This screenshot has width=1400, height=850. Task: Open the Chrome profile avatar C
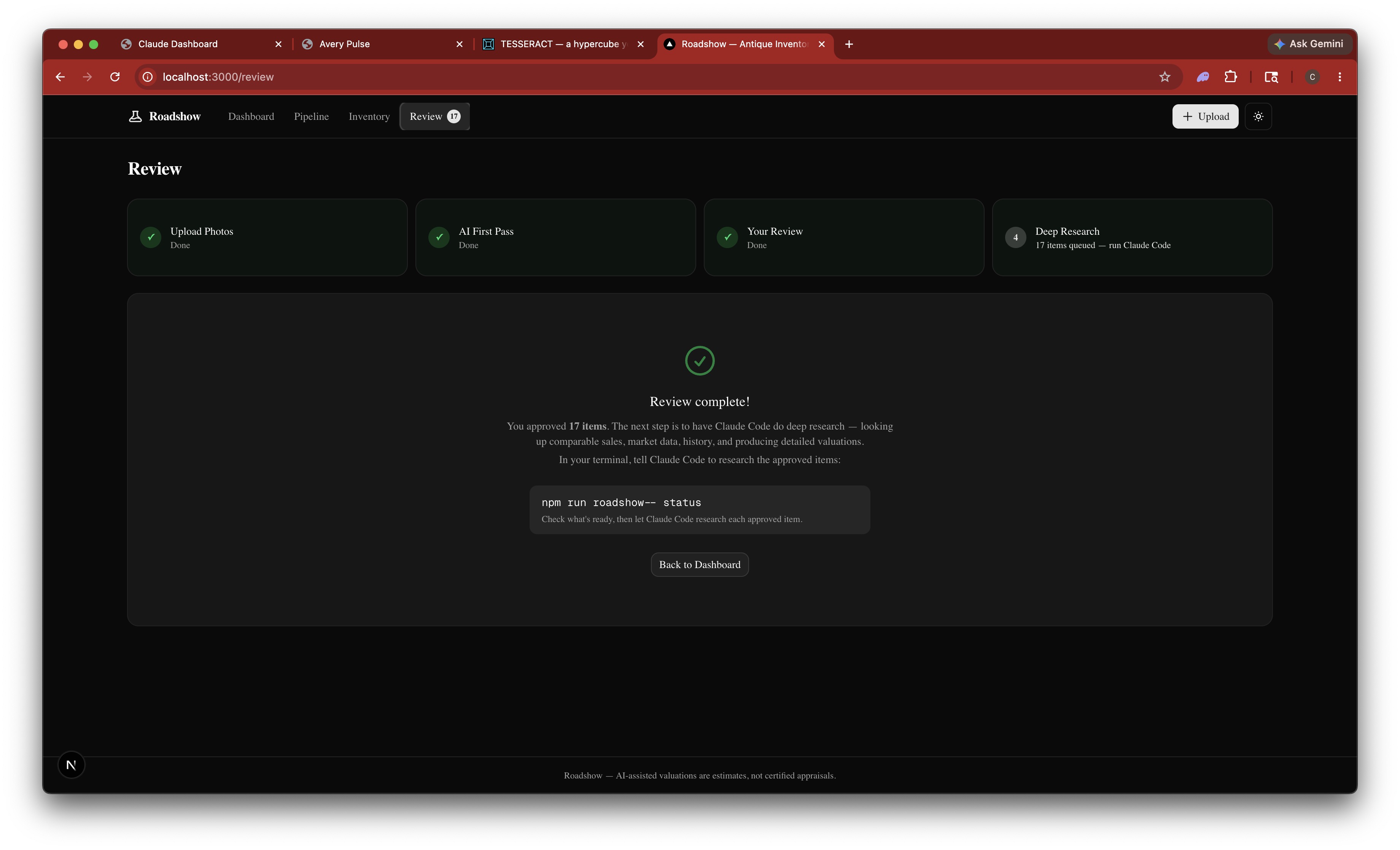(x=1312, y=77)
